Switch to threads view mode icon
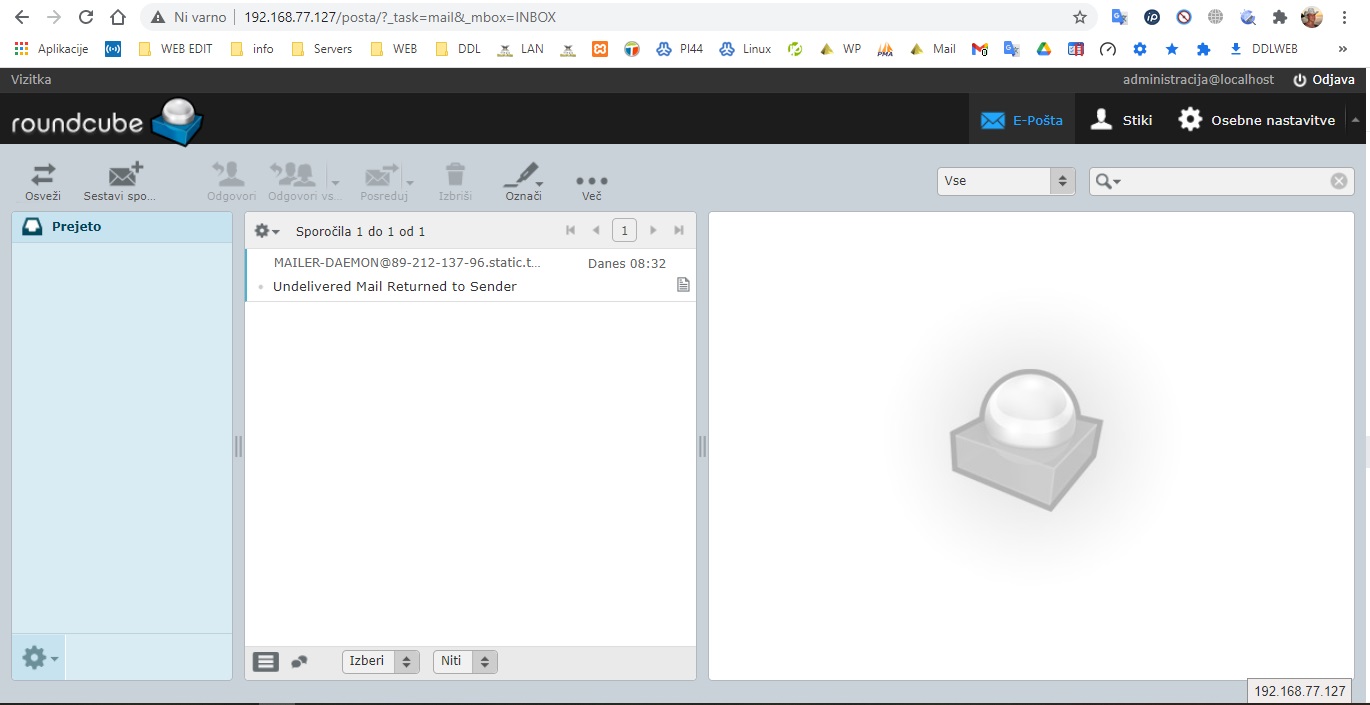1370x705 pixels. point(299,661)
